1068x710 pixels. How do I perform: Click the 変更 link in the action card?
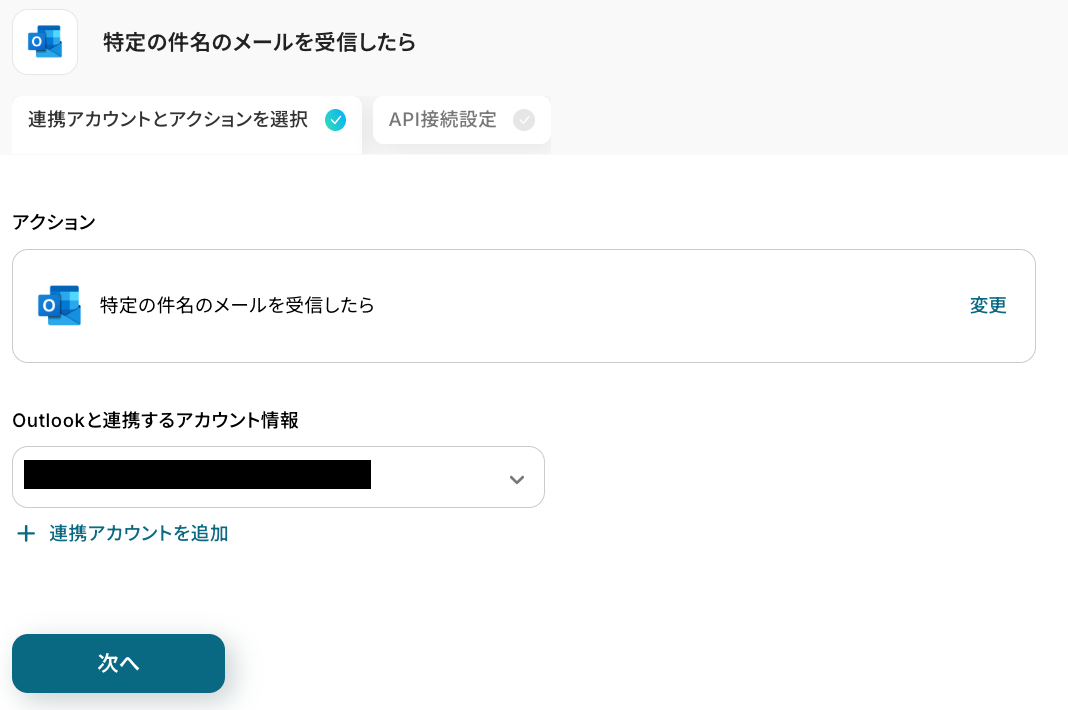coord(988,306)
